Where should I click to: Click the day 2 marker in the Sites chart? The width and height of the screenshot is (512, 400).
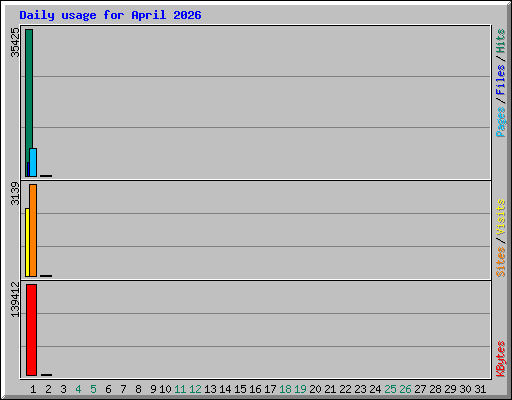click(46, 276)
